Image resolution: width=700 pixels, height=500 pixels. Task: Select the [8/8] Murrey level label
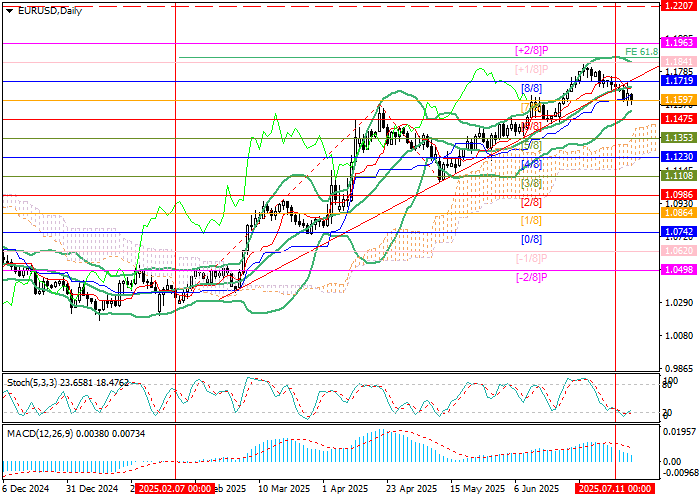click(531, 88)
